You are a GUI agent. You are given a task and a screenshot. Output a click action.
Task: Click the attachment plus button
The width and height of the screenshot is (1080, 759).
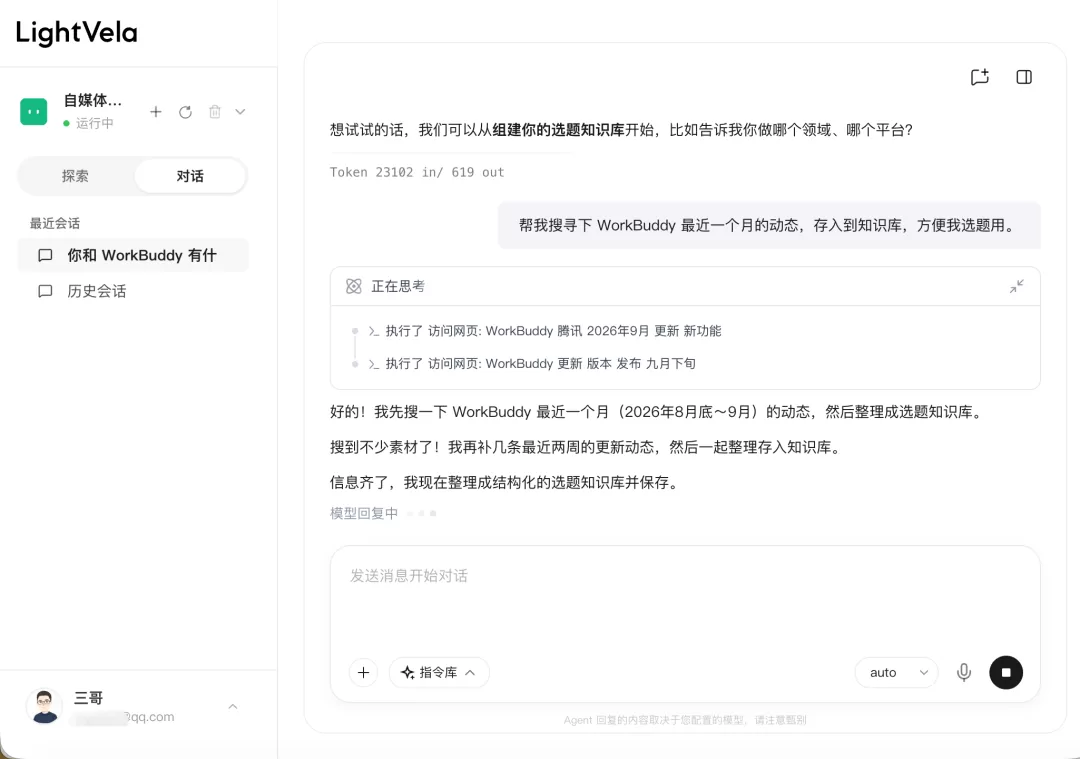(363, 673)
